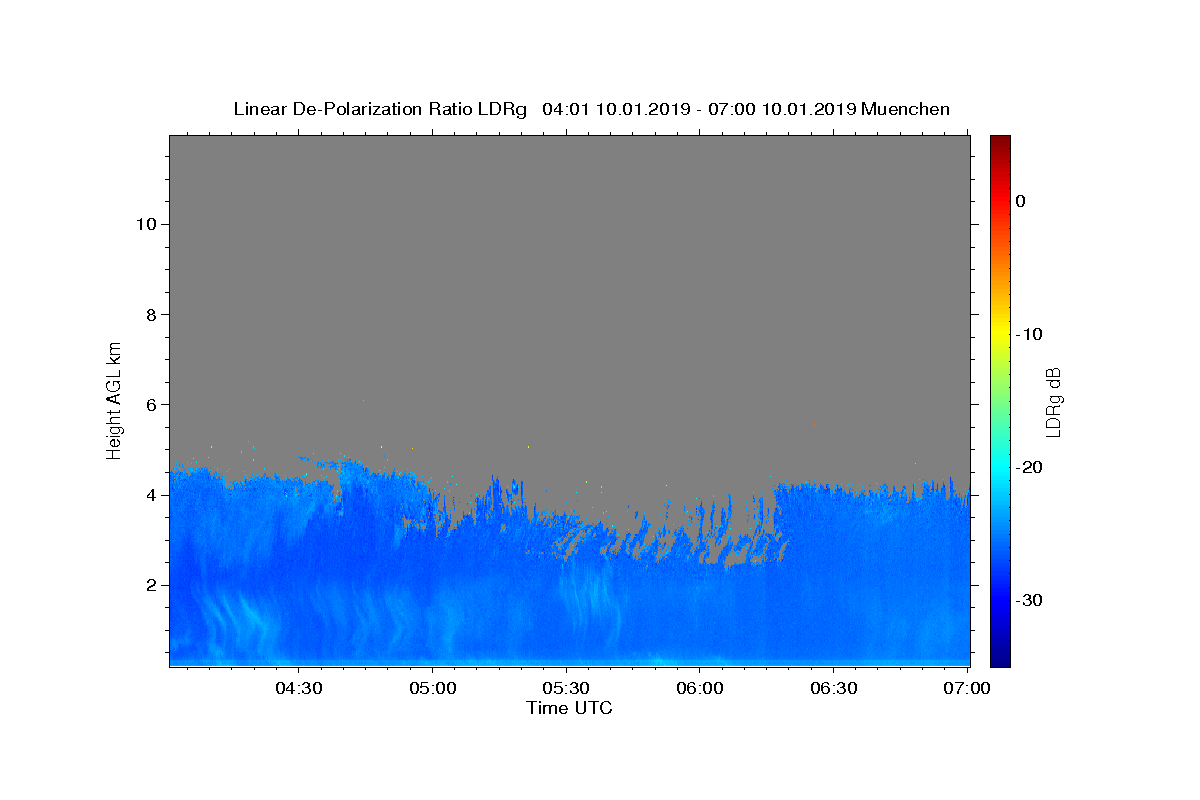
Task: Click the 06:30 time tick label
Action: (x=833, y=688)
